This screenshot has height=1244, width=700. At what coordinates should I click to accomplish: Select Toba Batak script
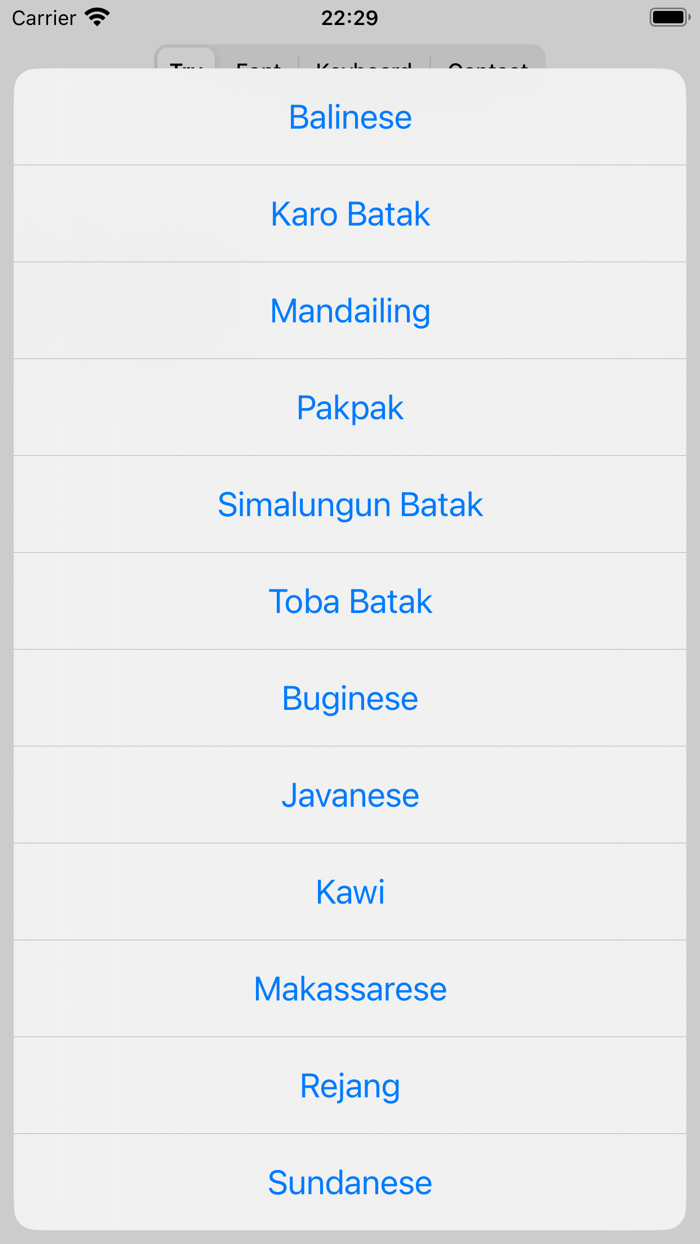(350, 601)
